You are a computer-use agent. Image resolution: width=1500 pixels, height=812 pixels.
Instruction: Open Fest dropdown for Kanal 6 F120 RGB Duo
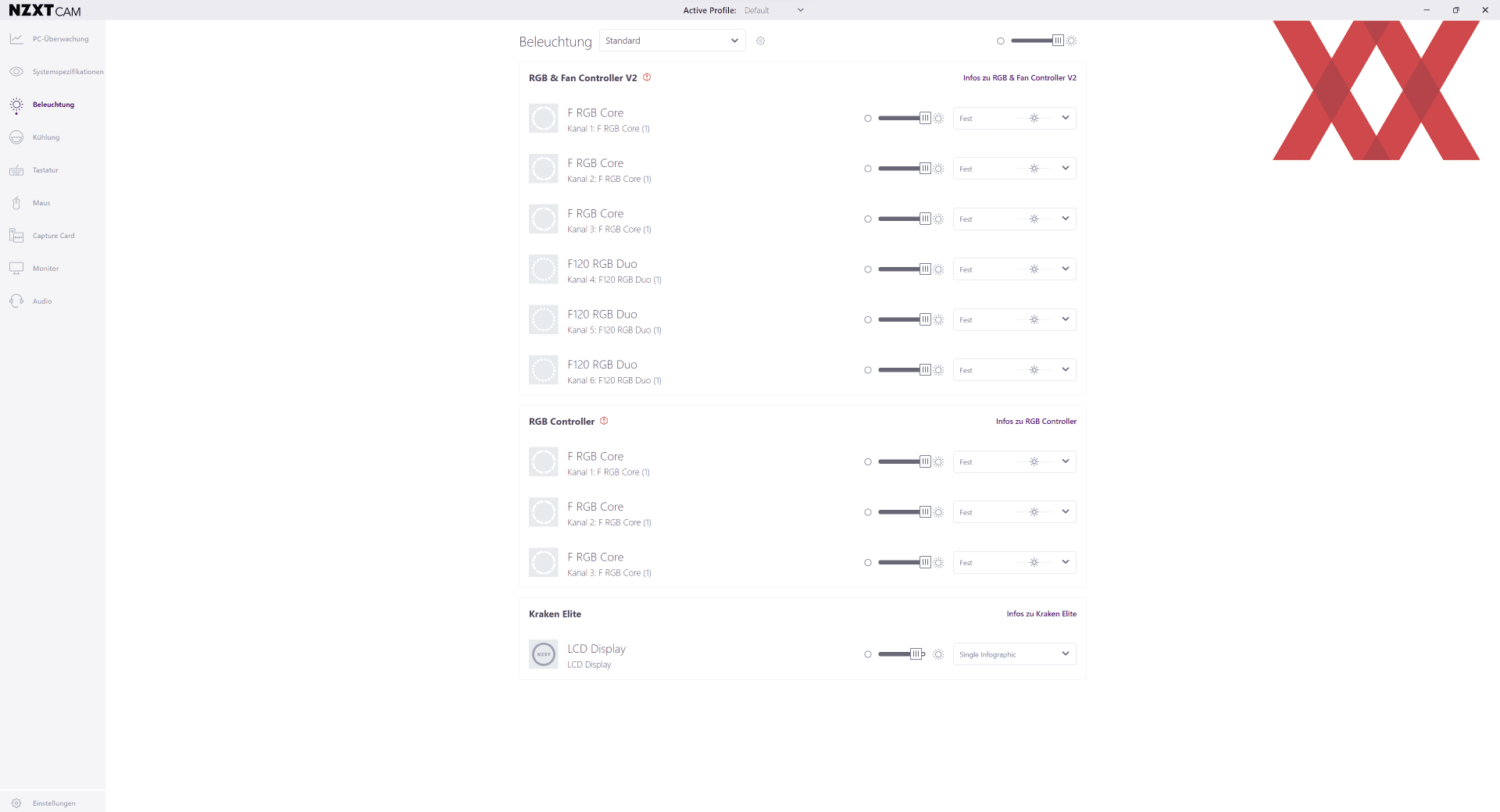tap(1014, 370)
